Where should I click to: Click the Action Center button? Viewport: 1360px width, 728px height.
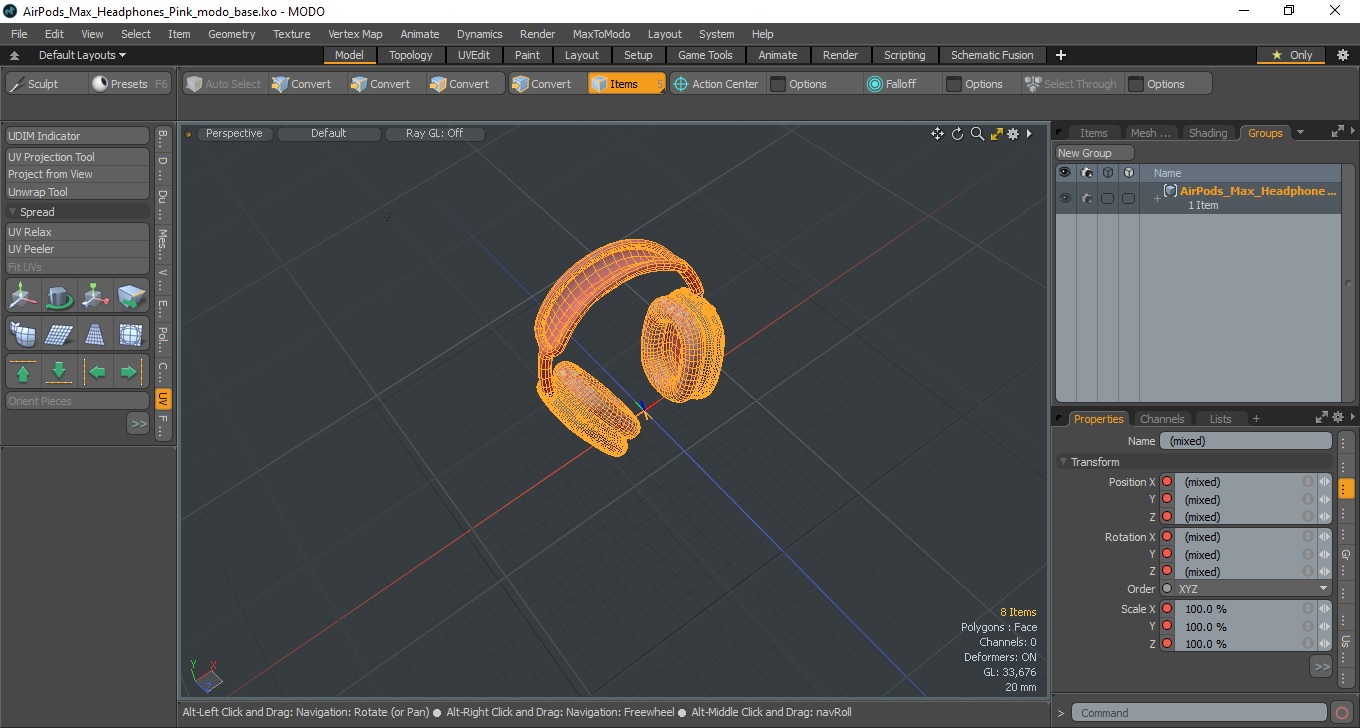click(x=715, y=84)
